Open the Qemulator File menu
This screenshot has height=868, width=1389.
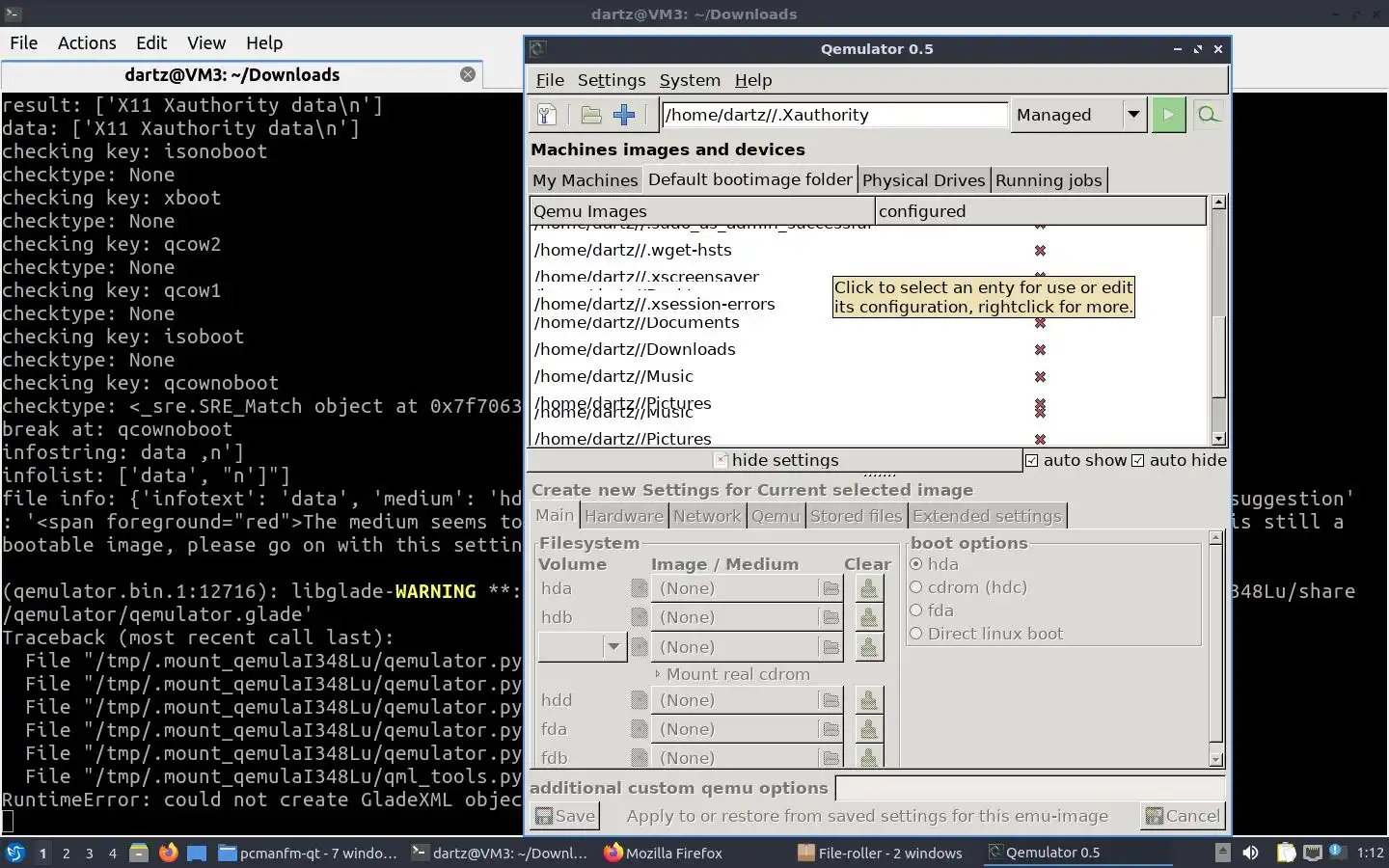(550, 80)
